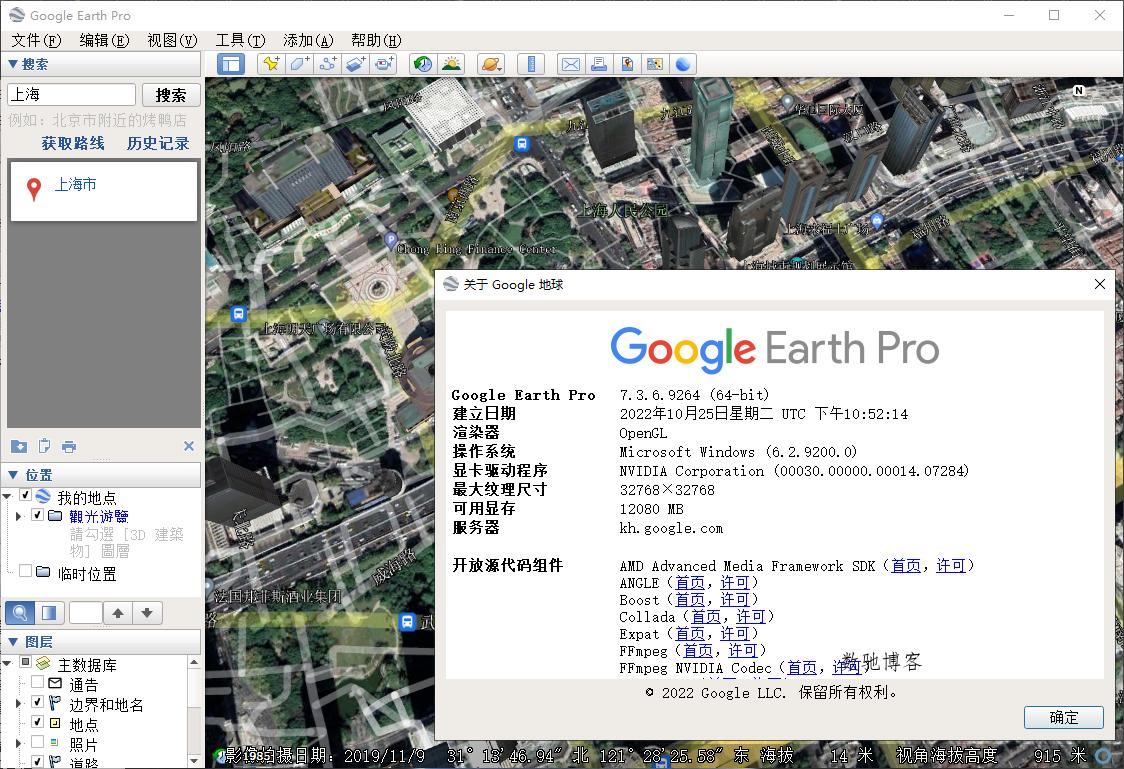
Task: Click the layers list scroll-down arrow
Action: click(194, 760)
